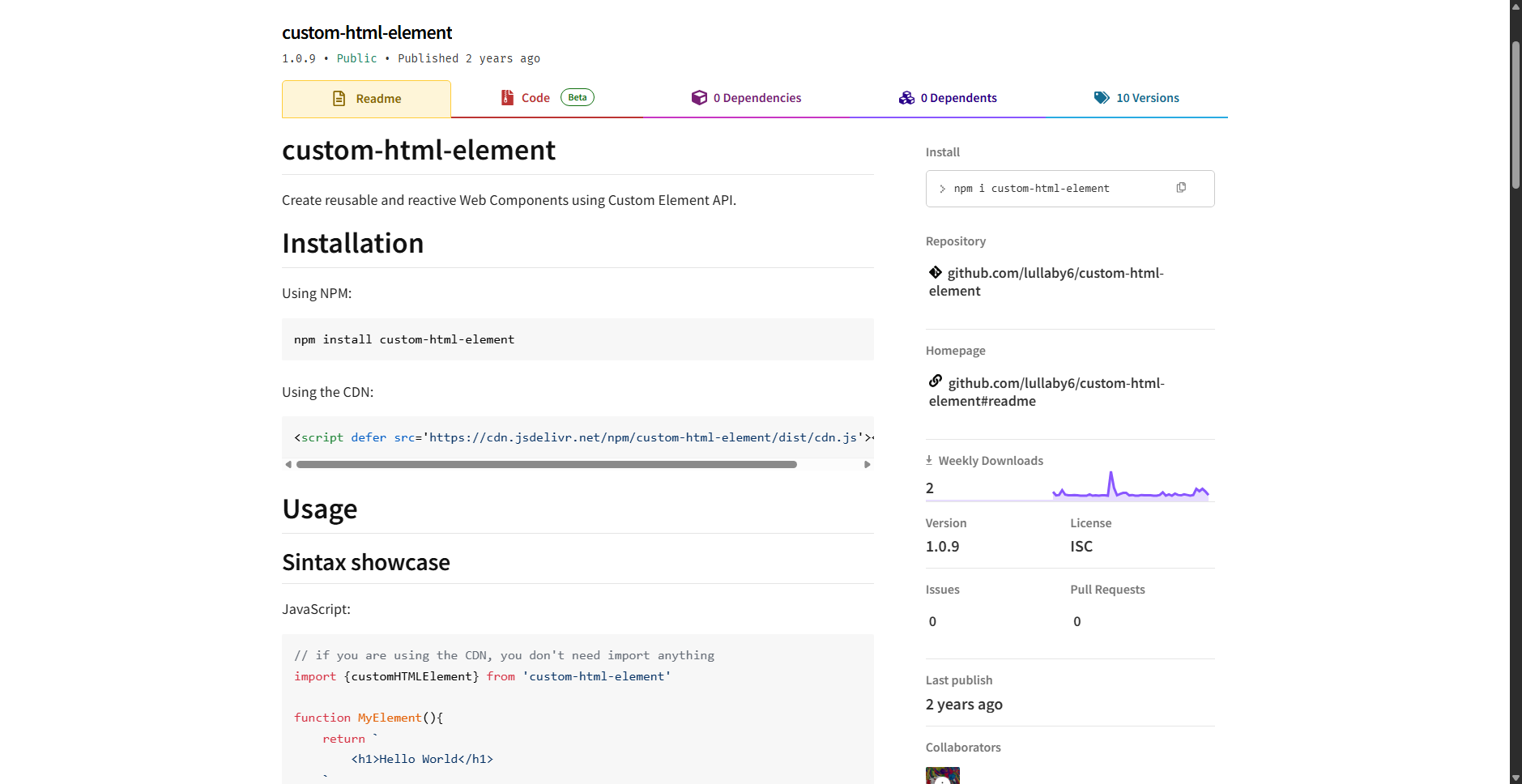This screenshot has height=784, width=1522.
Task: Click the code block horizontal scrollbar thumb
Action: tap(547, 465)
